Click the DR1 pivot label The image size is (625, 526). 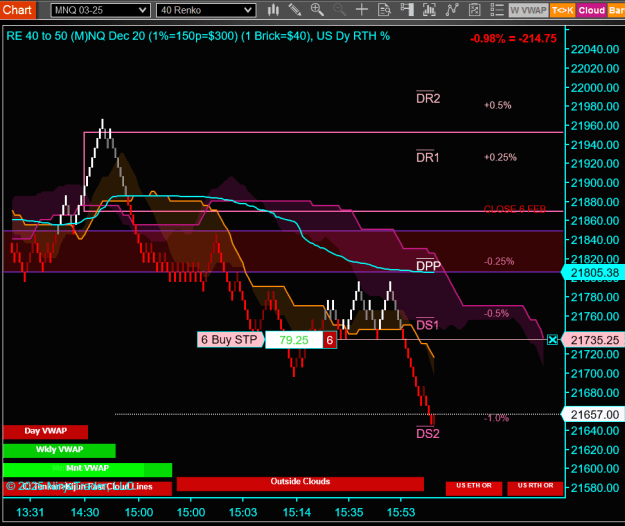click(x=428, y=157)
